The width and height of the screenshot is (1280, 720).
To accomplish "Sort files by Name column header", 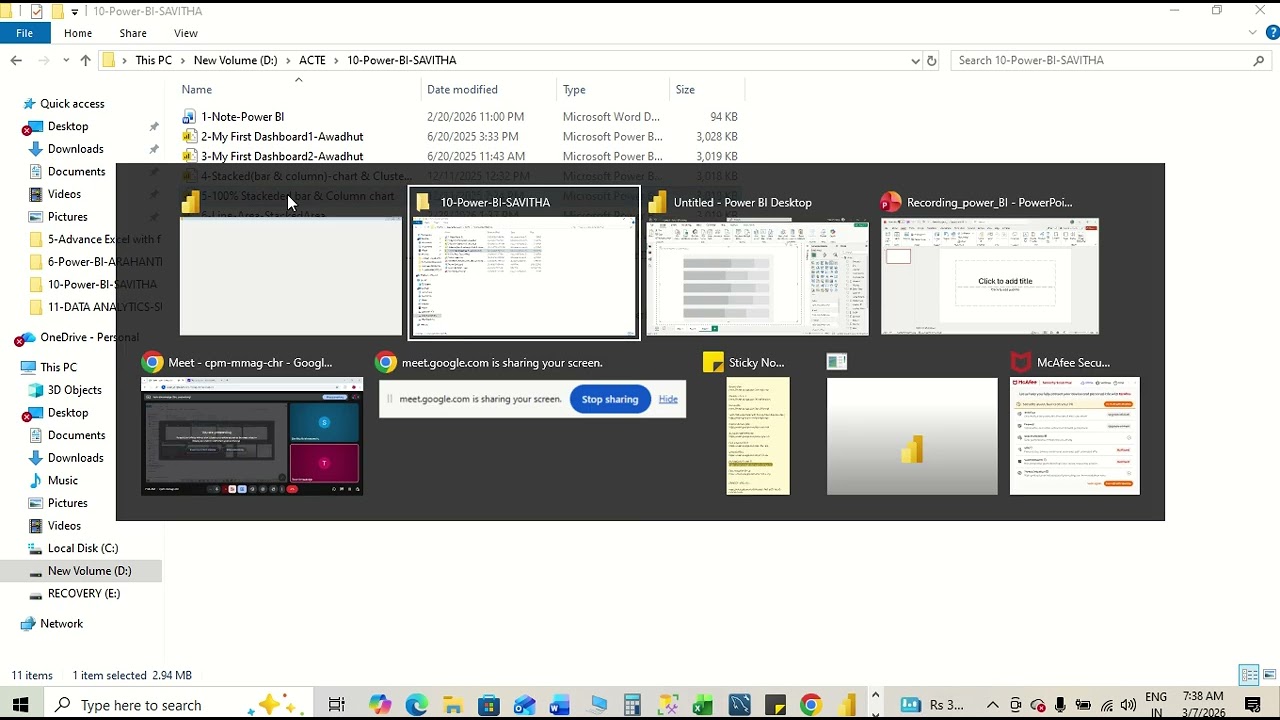I will (197, 89).
